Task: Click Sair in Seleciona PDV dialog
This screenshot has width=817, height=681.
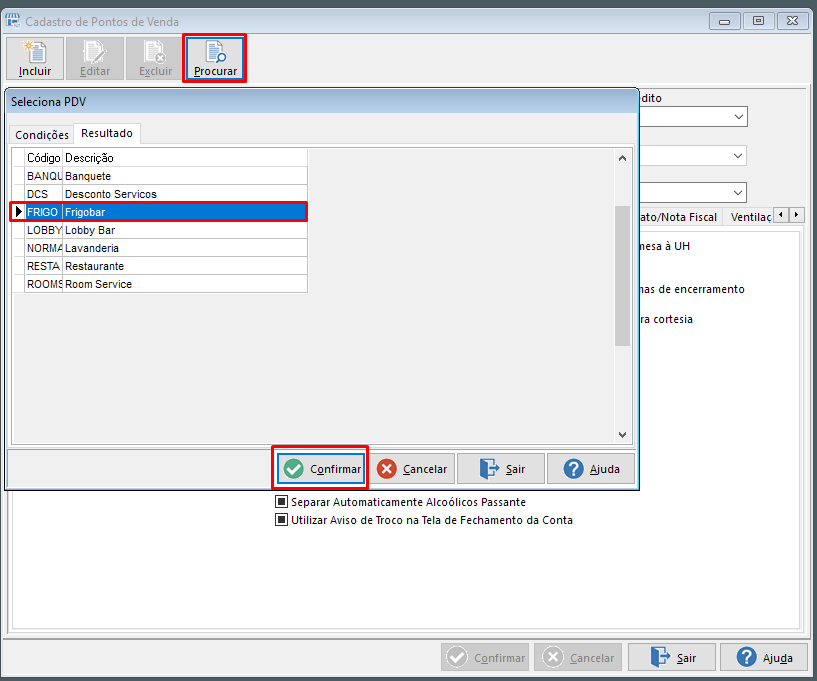Action: [501, 468]
